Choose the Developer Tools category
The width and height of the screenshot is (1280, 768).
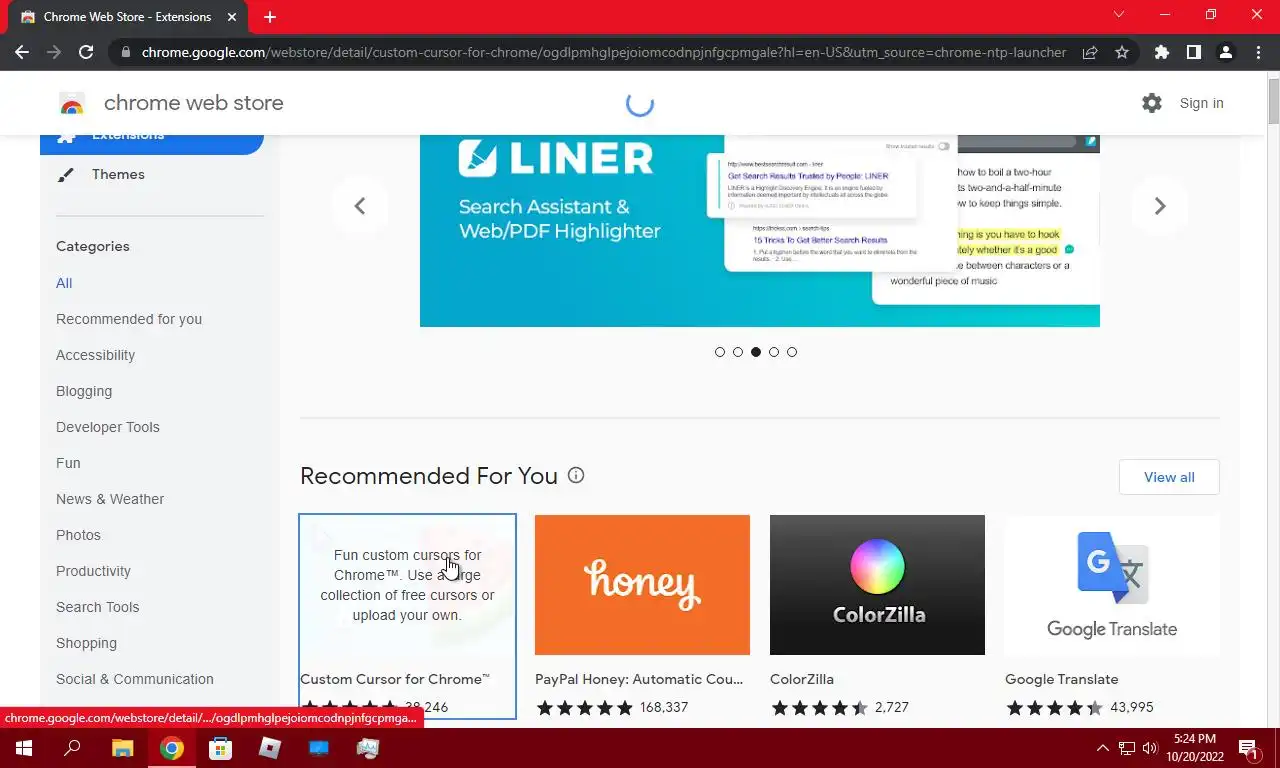pos(108,427)
